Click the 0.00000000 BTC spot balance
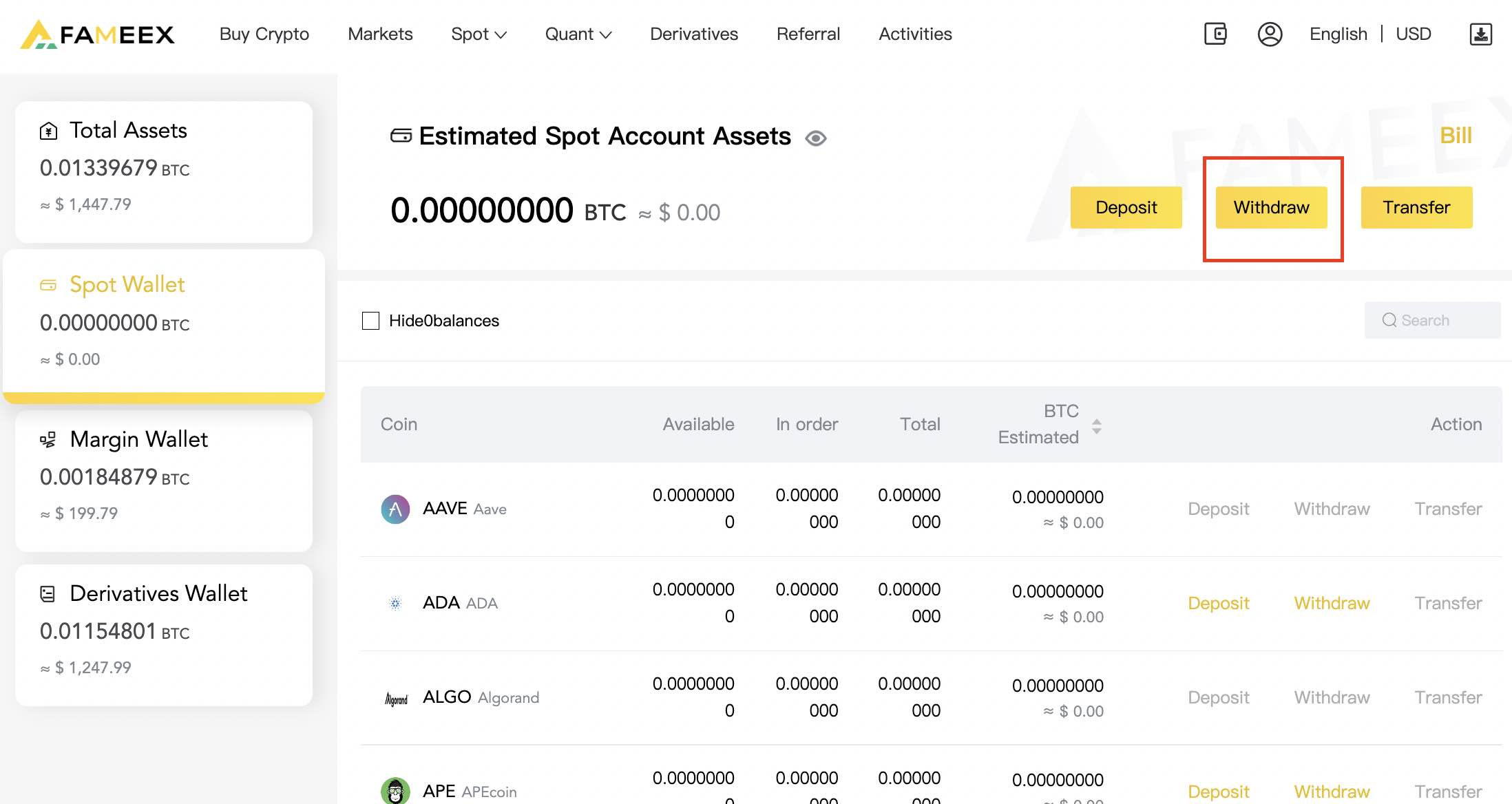 508,210
